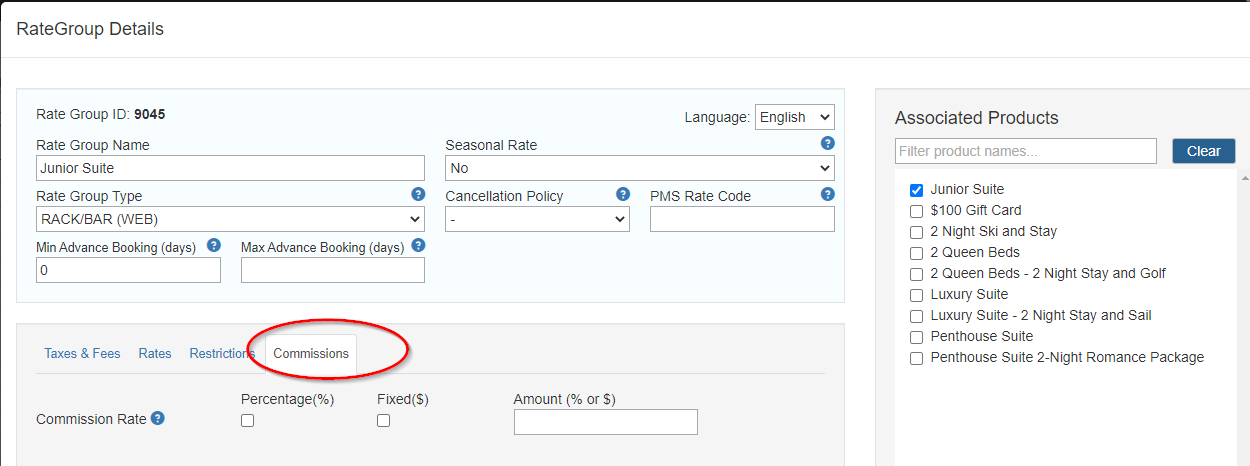The width and height of the screenshot is (1250, 466).
Task: Switch to the Rates tab
Action: coord(155,353)
